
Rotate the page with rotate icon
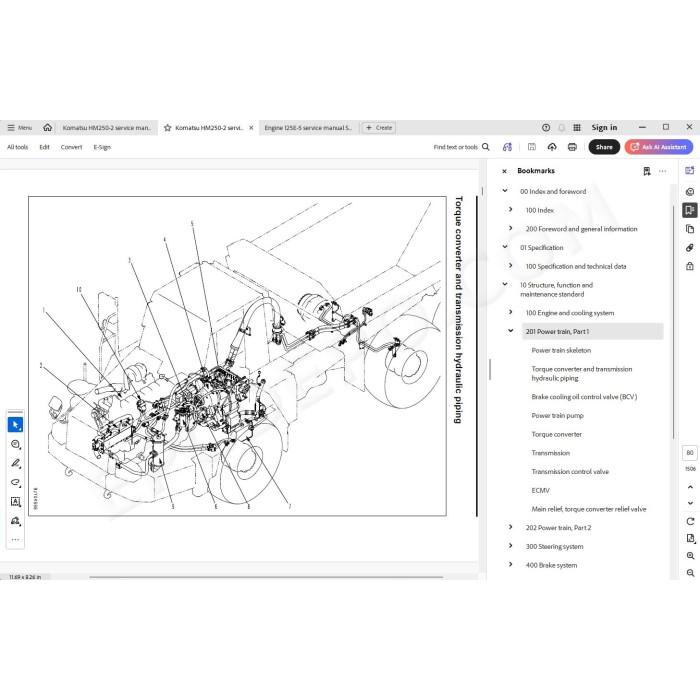pos(690,521)
